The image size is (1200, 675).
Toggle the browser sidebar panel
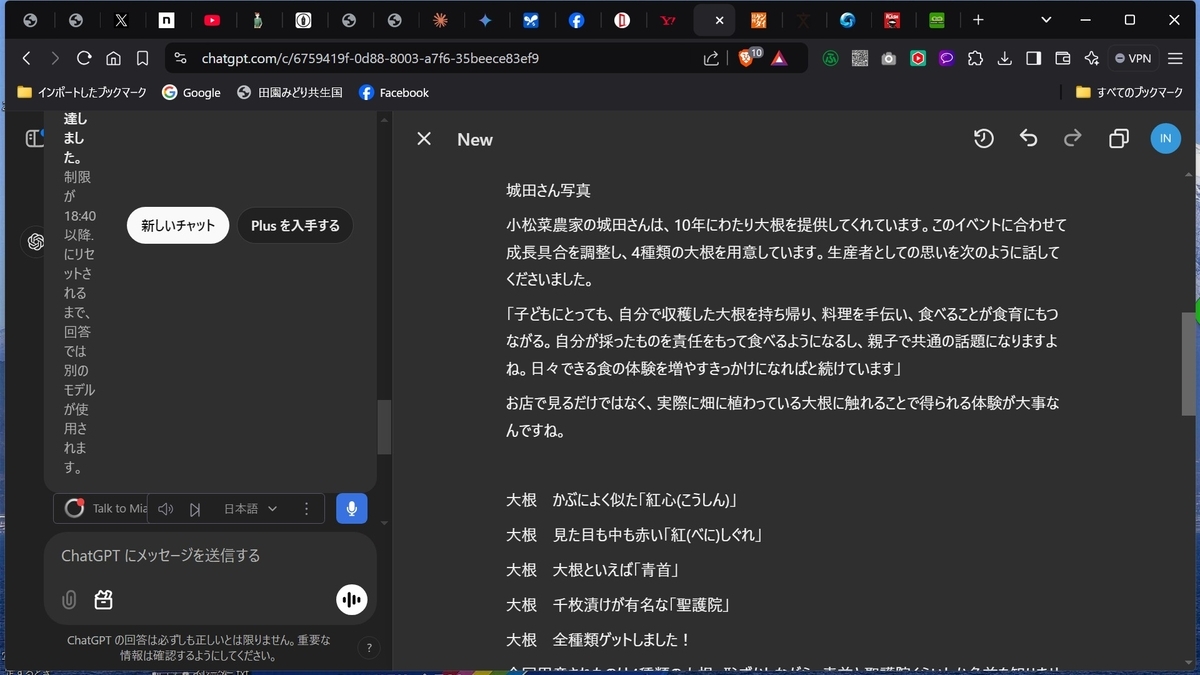click(x=1034, y=58)
